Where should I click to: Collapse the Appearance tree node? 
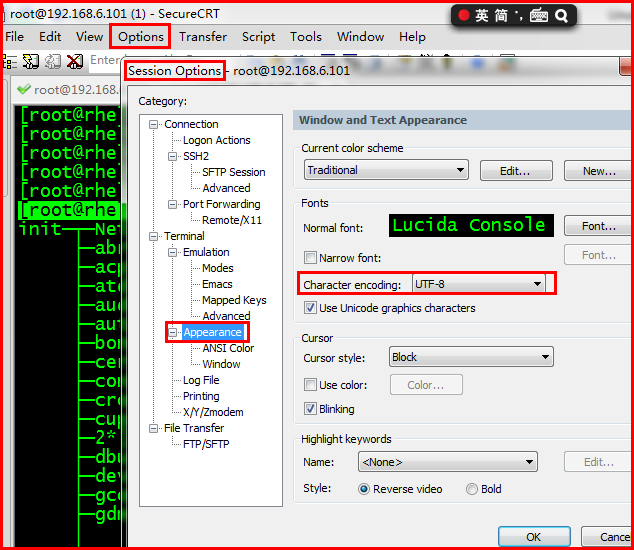tap(172, 332)
